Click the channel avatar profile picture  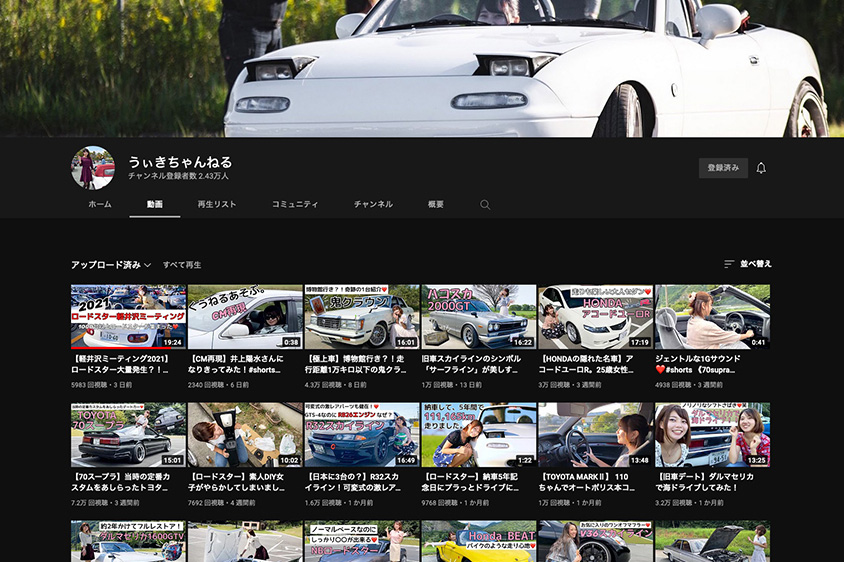coord(93,168)
